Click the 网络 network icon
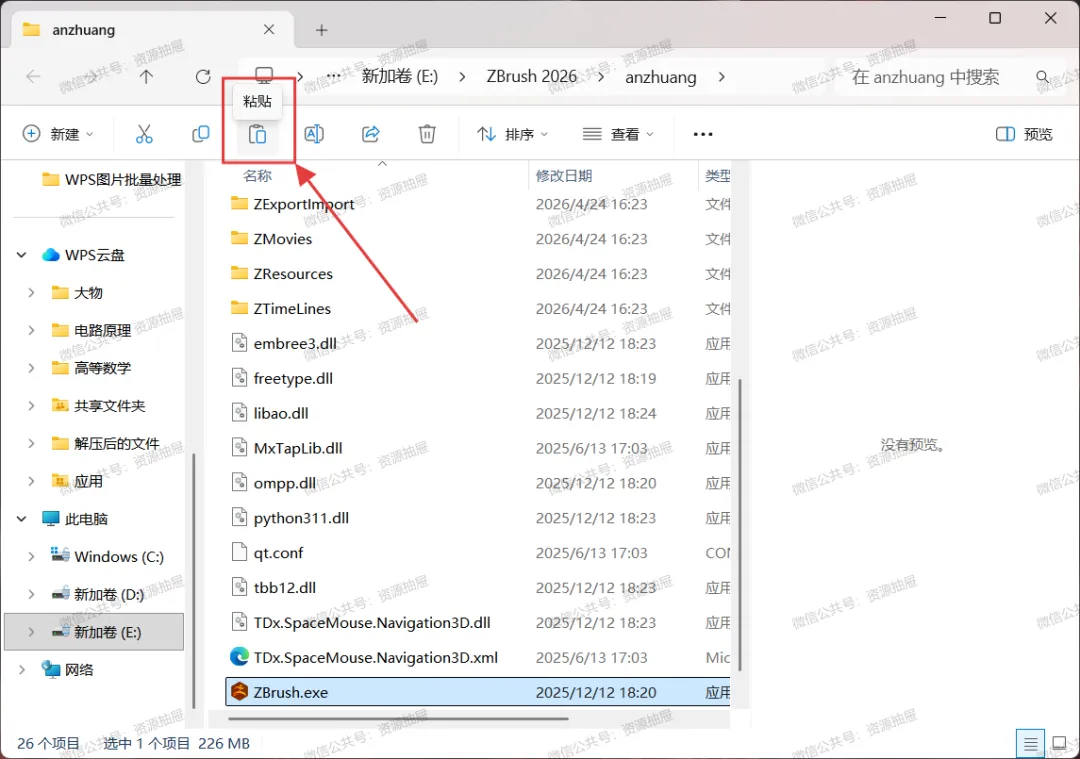The width and height of the screenshot is (1080, 759). (50, 669)
